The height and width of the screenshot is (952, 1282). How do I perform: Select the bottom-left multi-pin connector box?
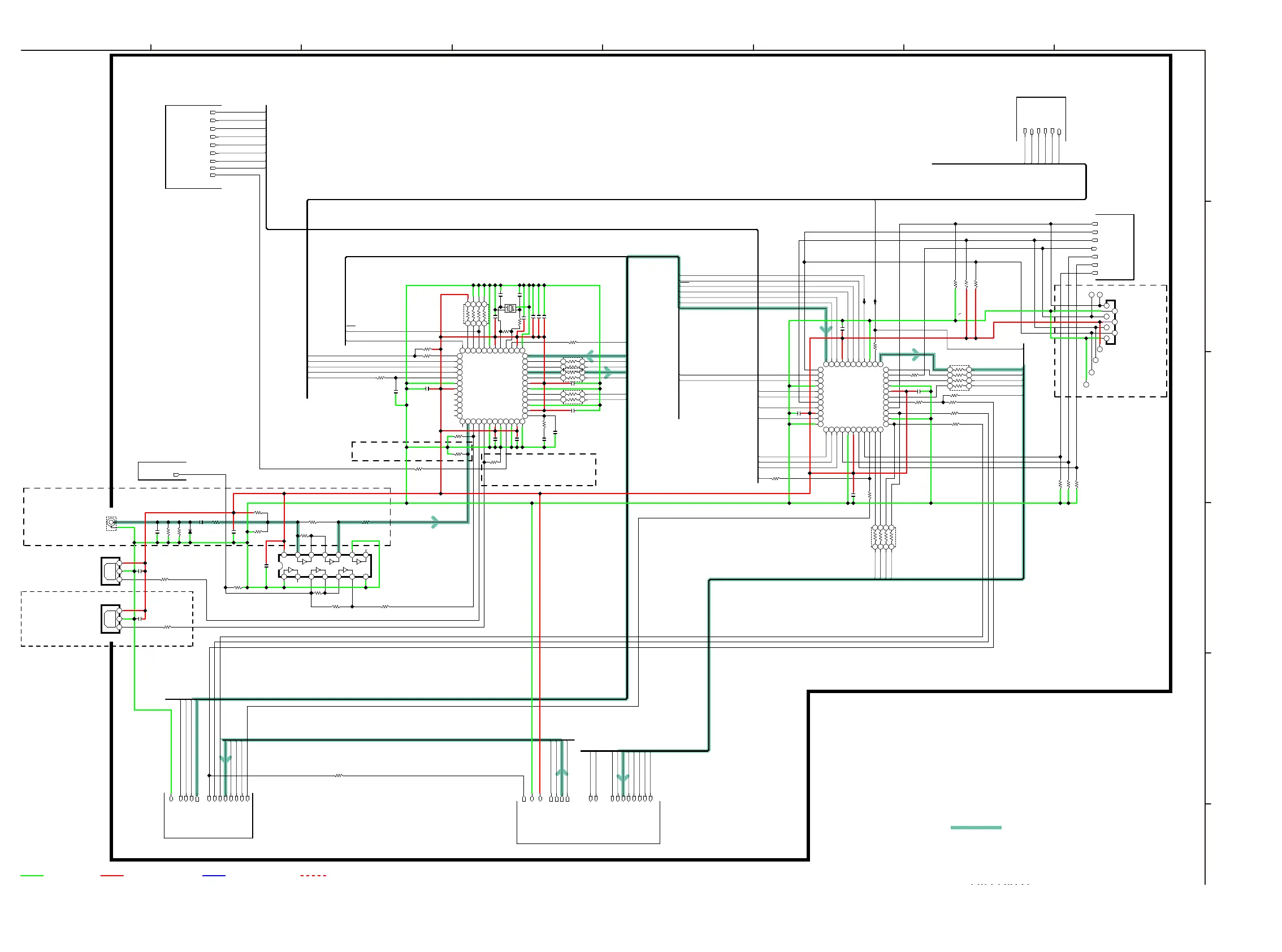click(x=209, y=817)
